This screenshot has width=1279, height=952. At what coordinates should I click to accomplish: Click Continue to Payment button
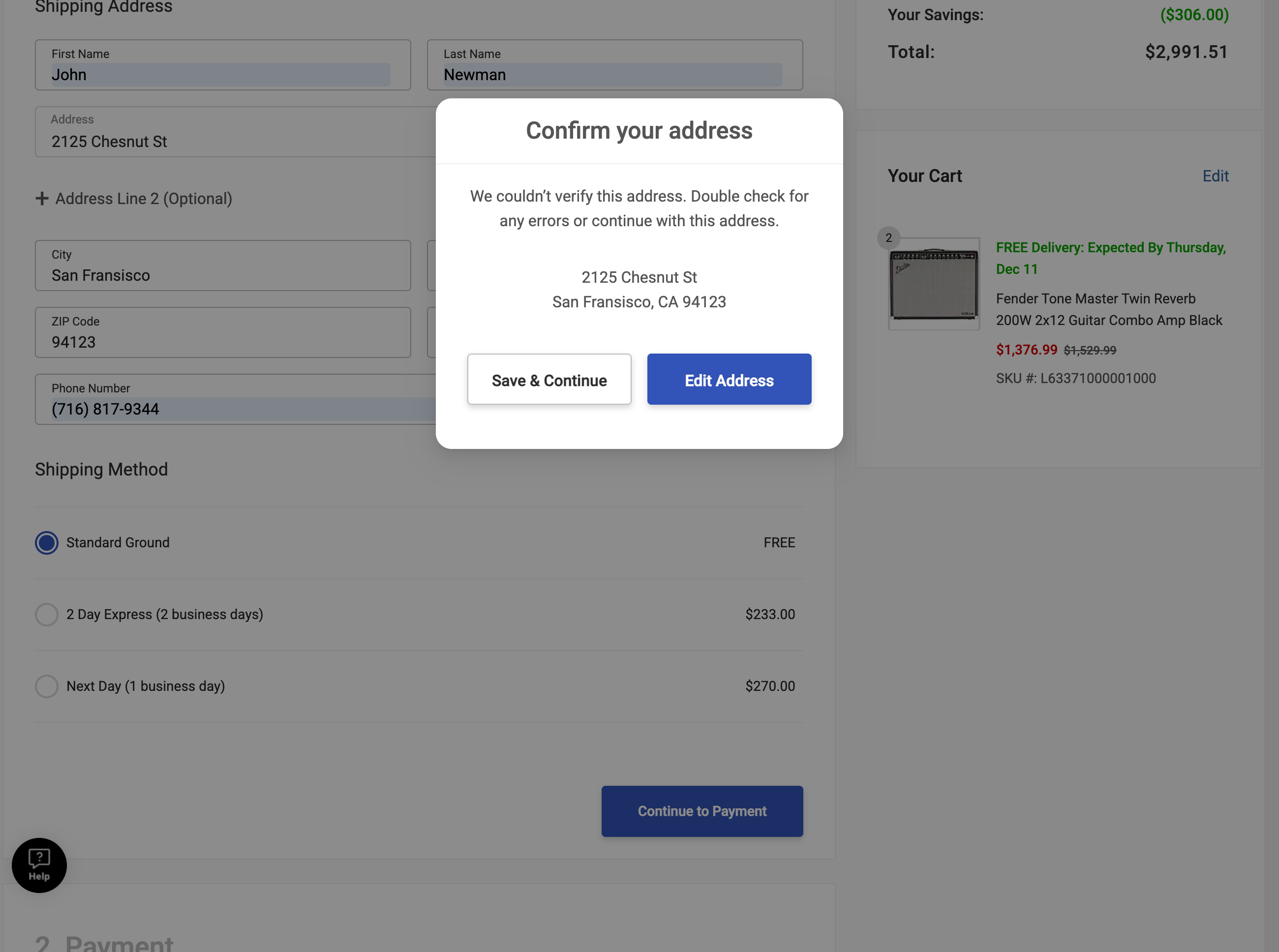[701, 811]
